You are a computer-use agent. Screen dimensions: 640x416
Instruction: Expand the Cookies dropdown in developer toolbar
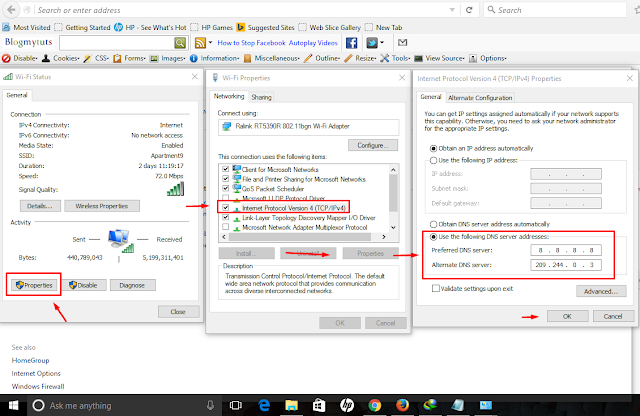[x=64, y=58]
